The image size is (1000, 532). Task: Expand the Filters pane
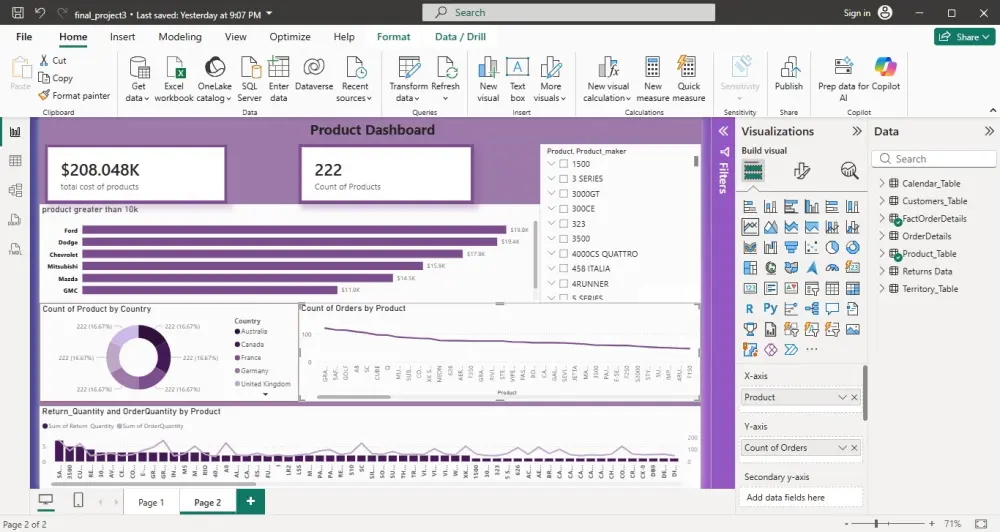(723, 131)
